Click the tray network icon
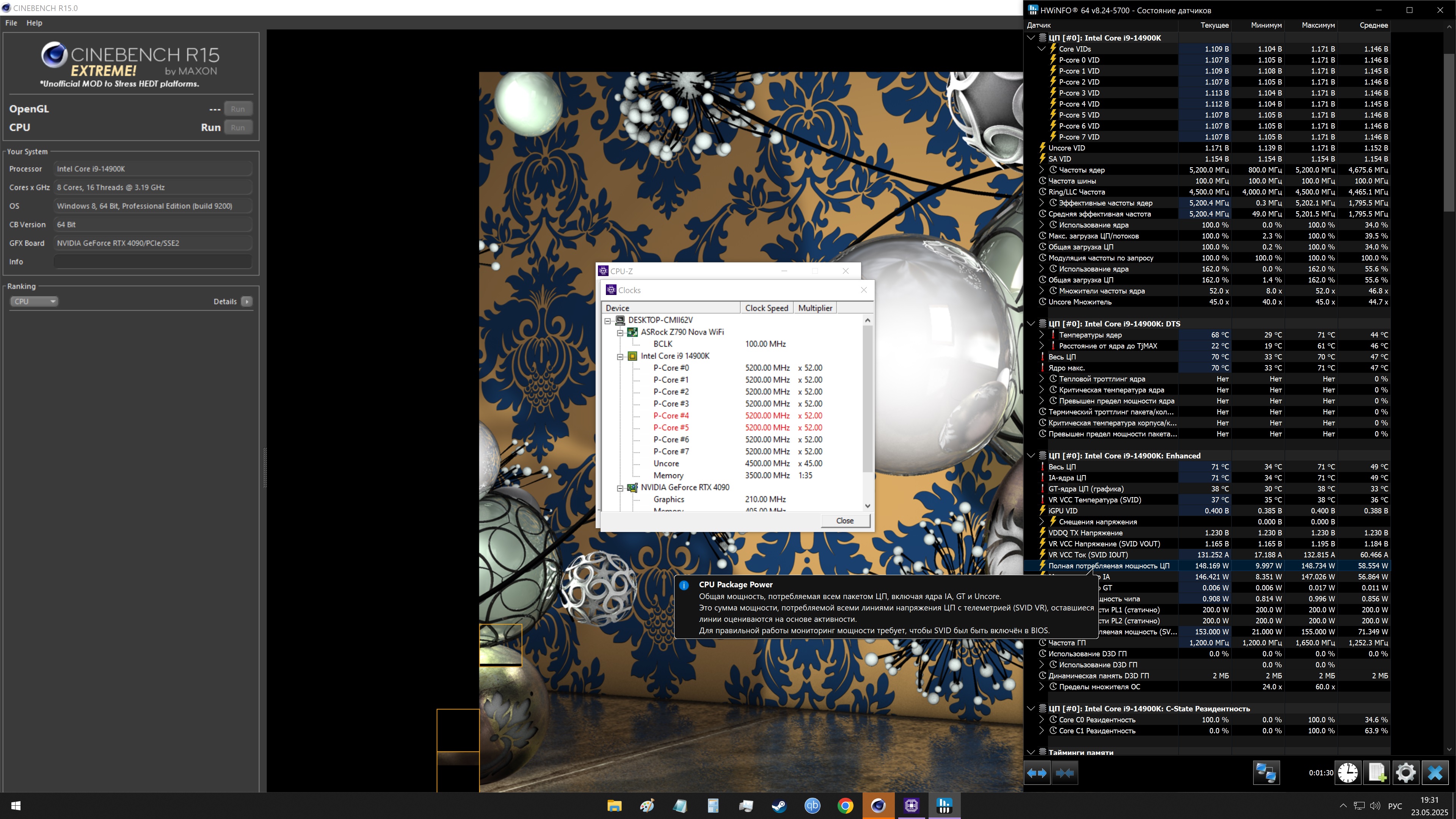The image size is (1456, 819). pyautogui.click(x=1359, y=805)
